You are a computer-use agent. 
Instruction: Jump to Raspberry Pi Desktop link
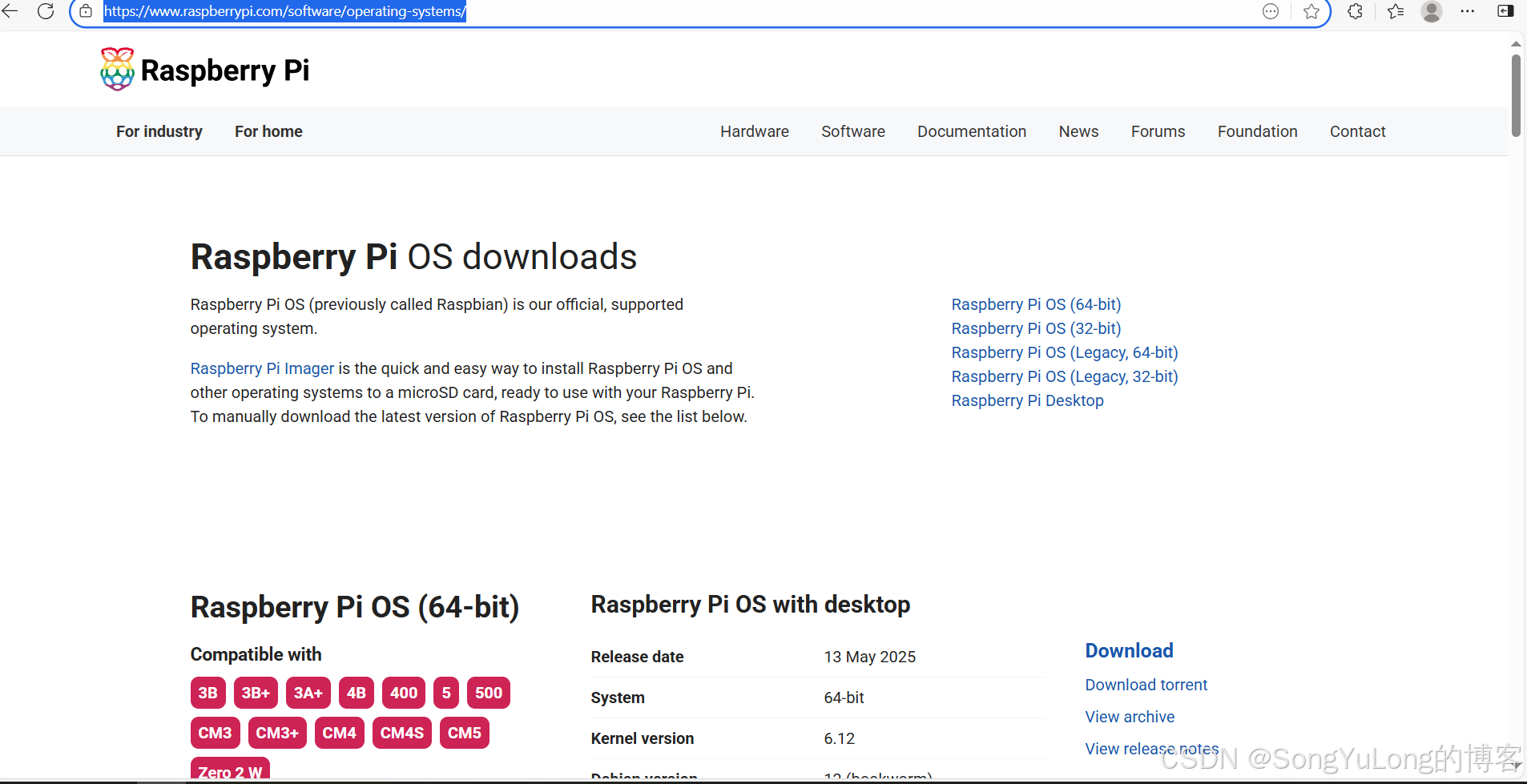[x=1027, y=400]
